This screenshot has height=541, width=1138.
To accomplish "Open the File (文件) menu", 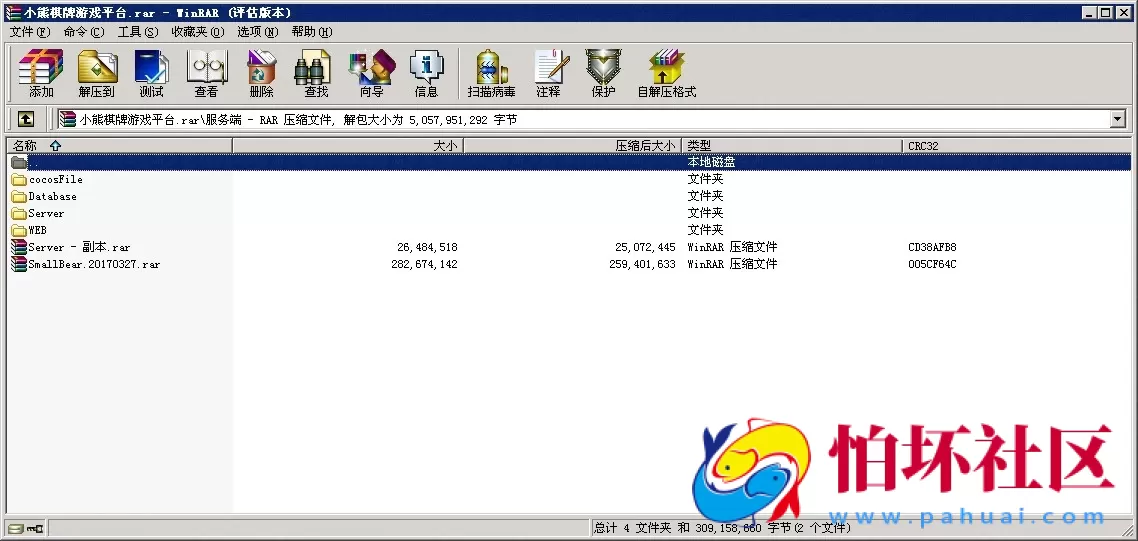I will pos(30,32).
